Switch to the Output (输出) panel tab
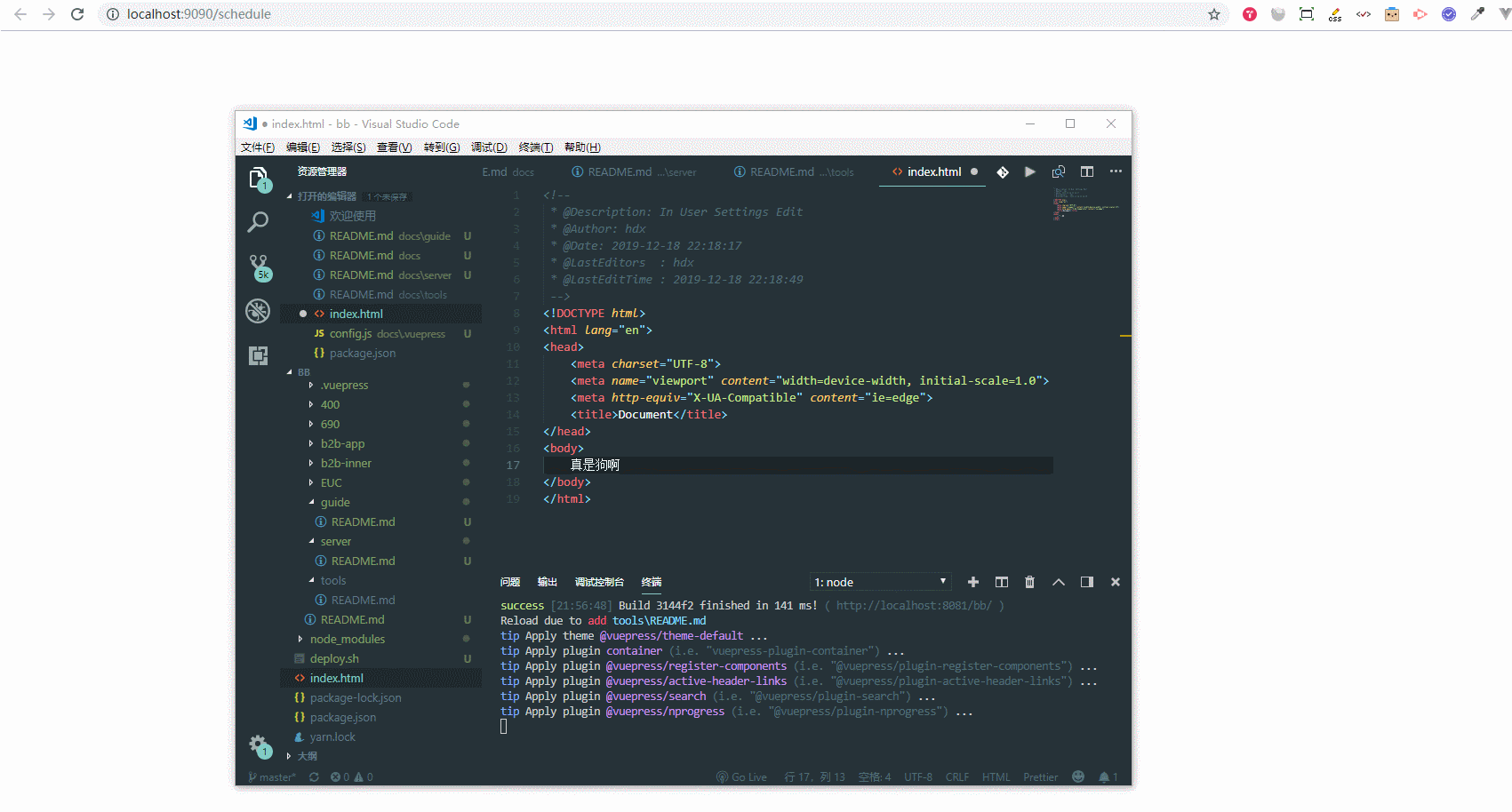The width and height of the screenshot is (1512, 812). point(548,582)
